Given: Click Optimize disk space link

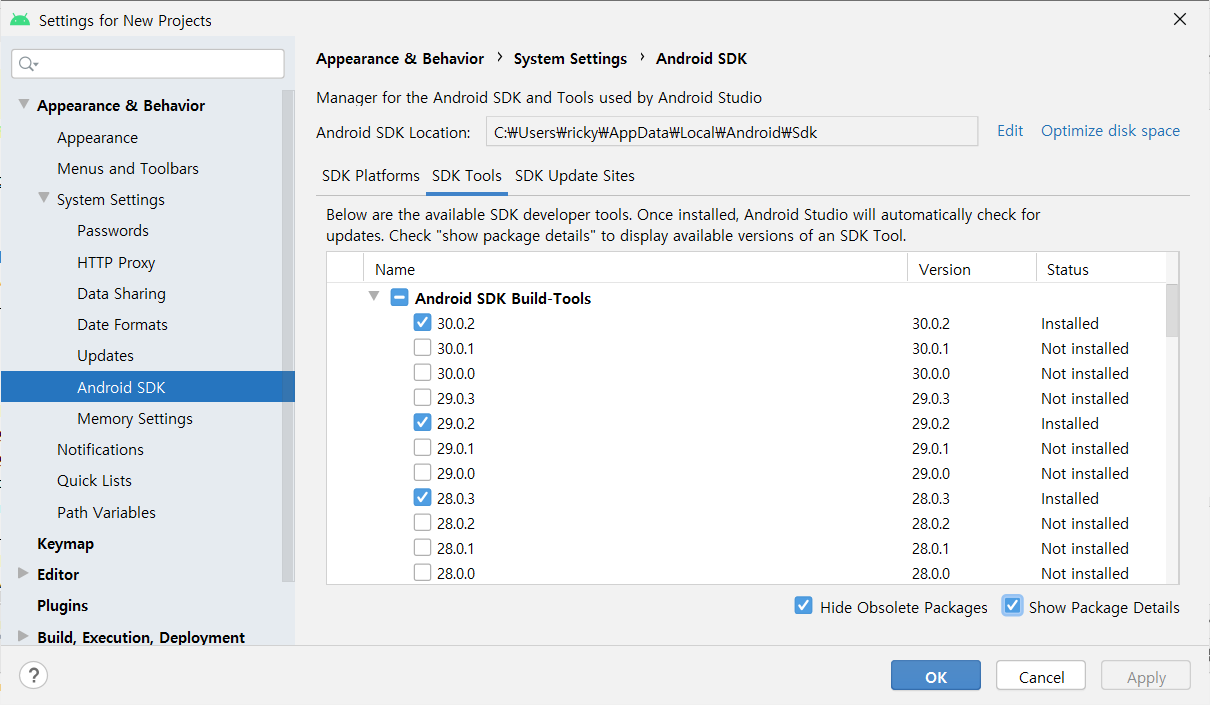Looking at the screenshot, I should pyautogui.click(x=1110, y=131).
